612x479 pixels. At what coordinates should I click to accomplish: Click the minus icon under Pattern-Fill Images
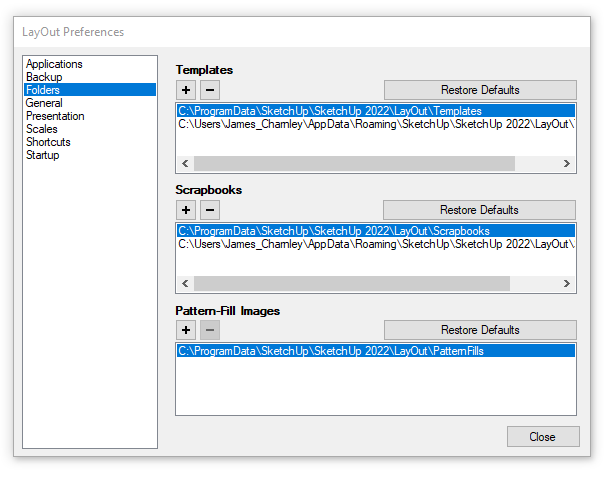click(209, 330)
